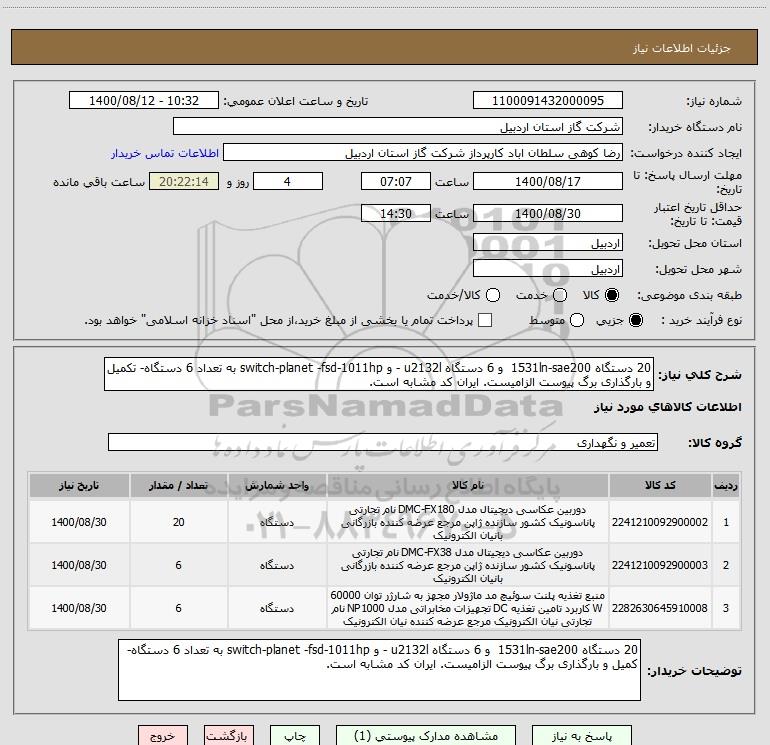Select the متوسط purchase type radio
770x745 pixels.
[577, 320]
